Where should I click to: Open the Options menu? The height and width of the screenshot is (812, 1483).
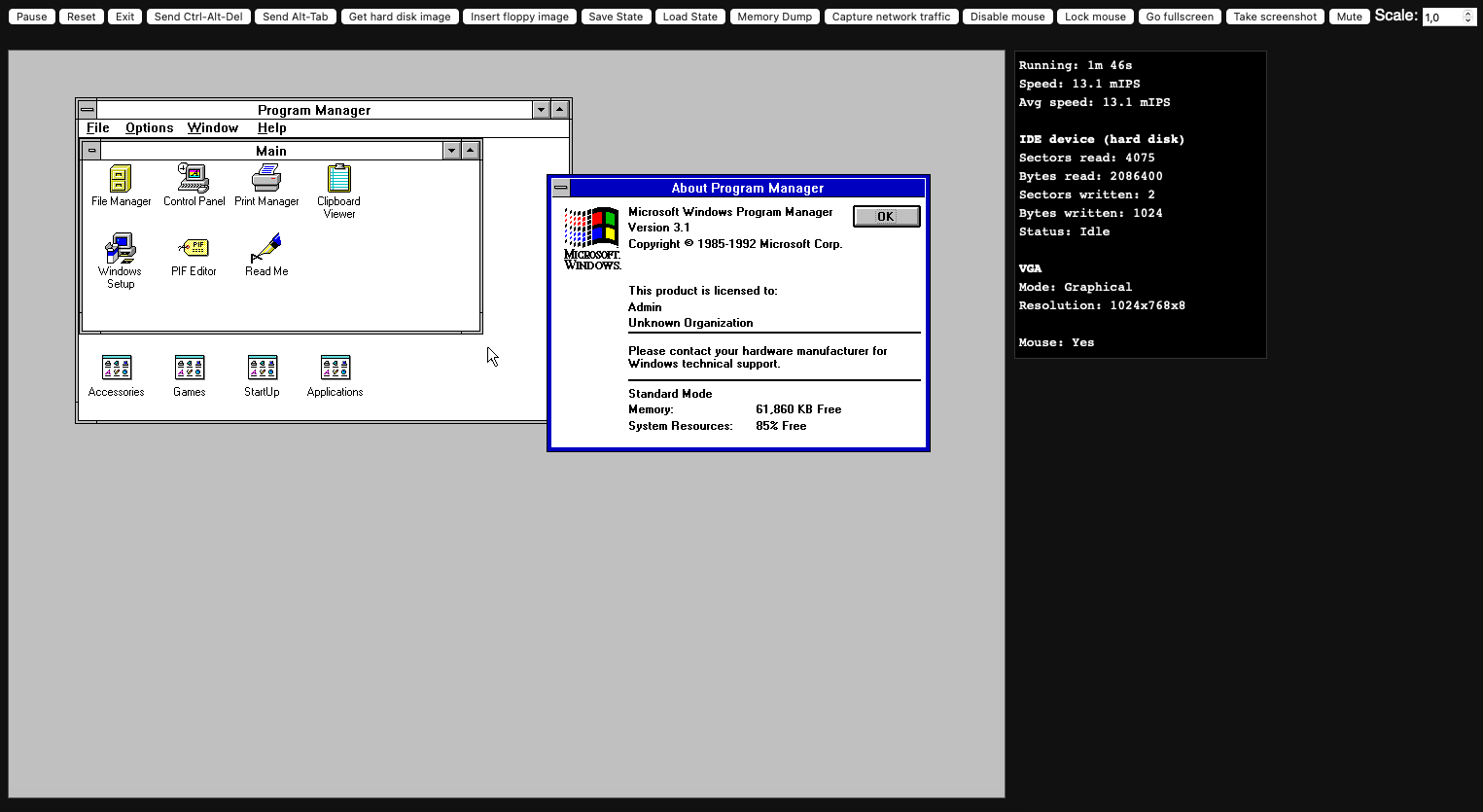click(149, 128)
